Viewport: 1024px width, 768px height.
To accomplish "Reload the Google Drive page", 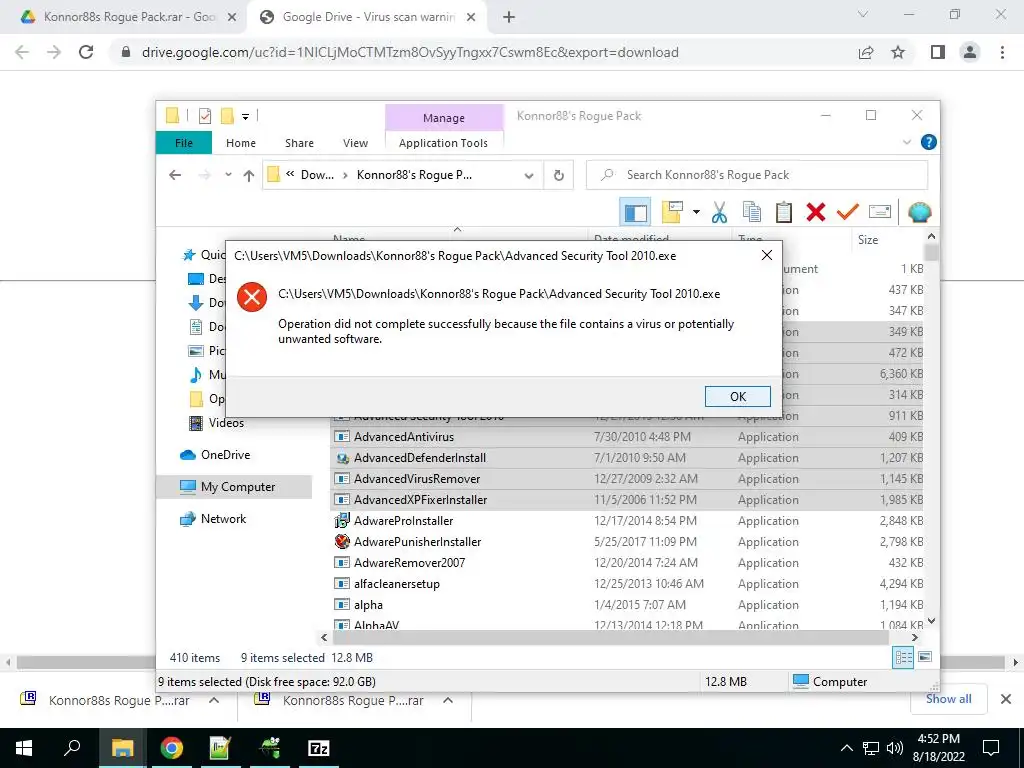I will 86,52.
